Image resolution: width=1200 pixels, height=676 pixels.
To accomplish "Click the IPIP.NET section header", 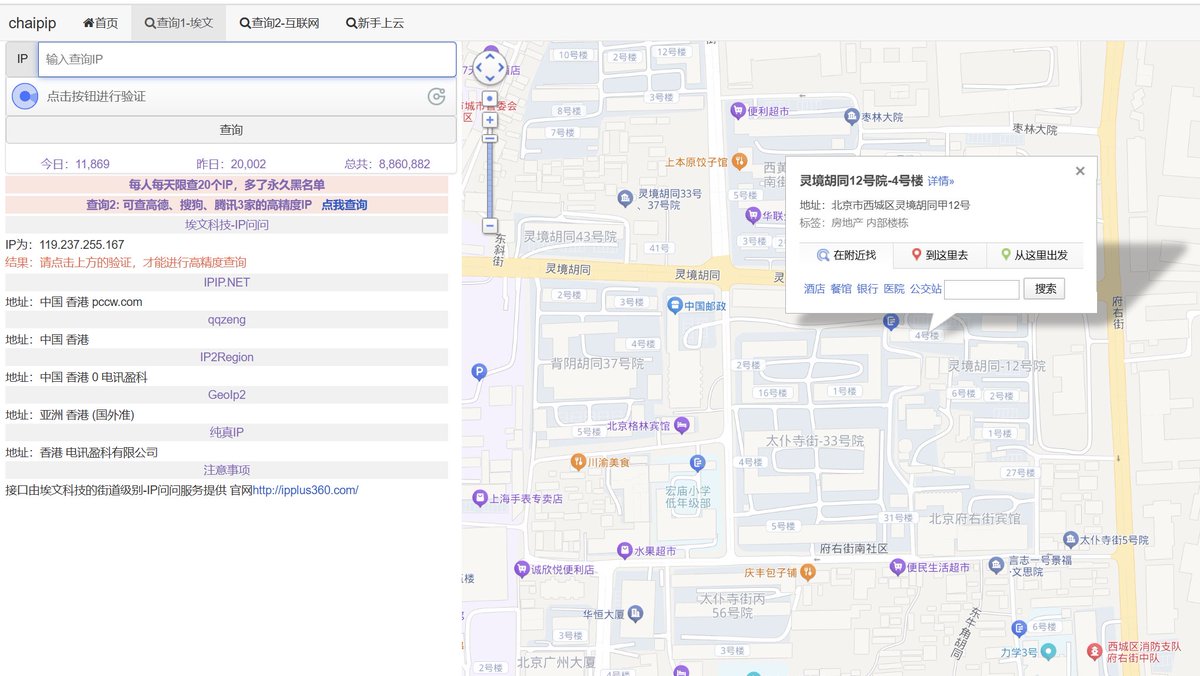I will [227, 282].
